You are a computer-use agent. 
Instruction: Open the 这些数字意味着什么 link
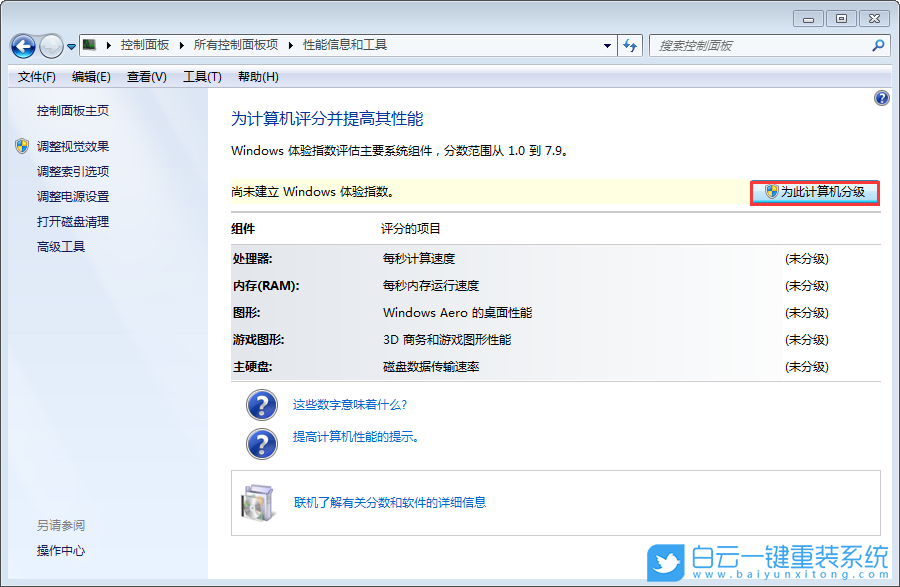pyautogui.click(x=351, y=405)
